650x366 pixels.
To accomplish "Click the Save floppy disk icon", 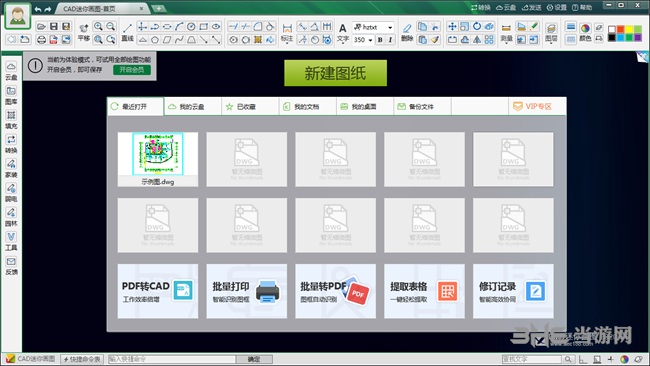I will [53, 27].
